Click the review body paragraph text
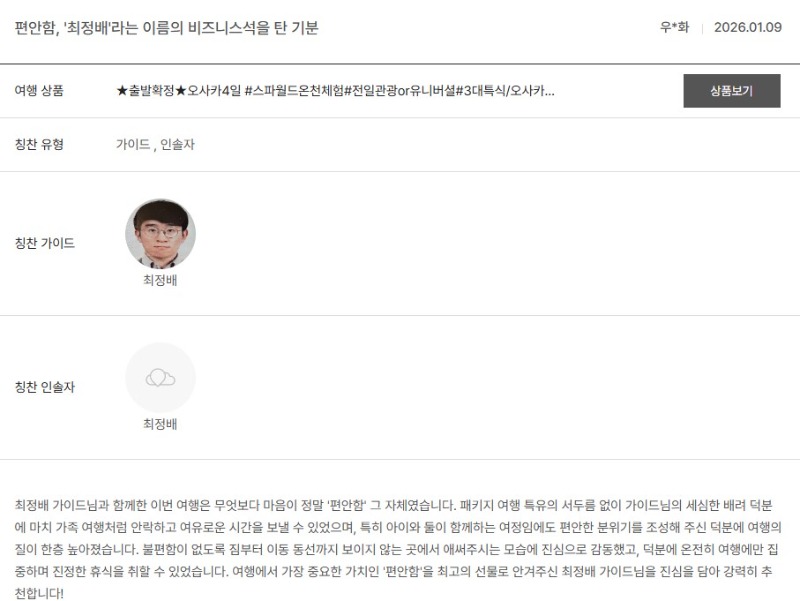 click(x=400, y=544)
